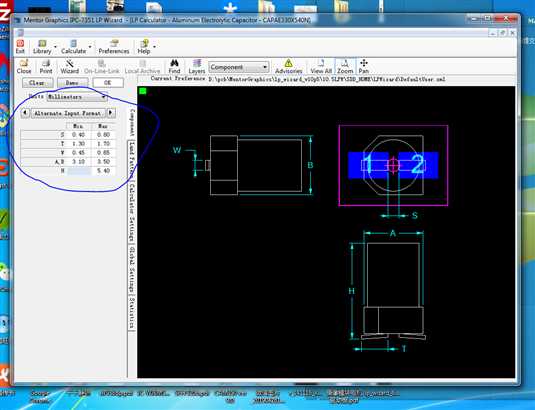Open the Component view dropdown

point(238,67)
